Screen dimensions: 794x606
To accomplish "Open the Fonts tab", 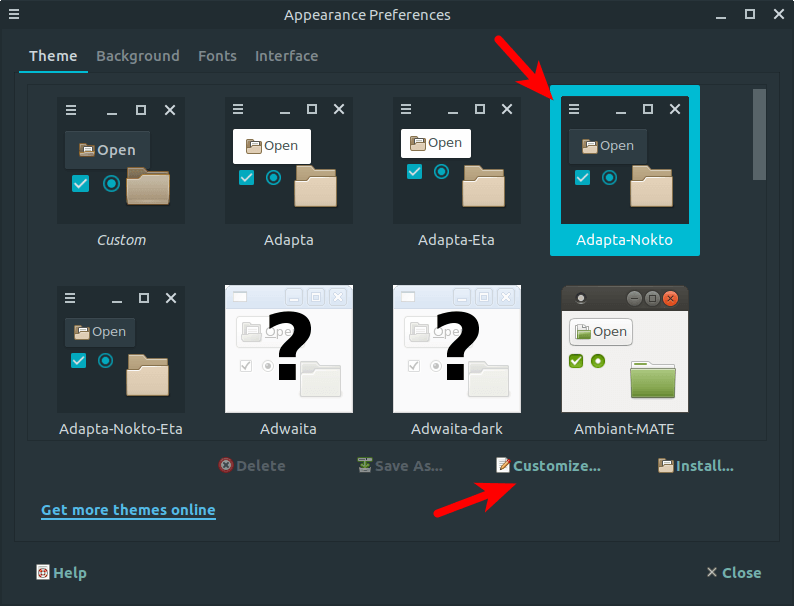I will [x=217, y=56].
